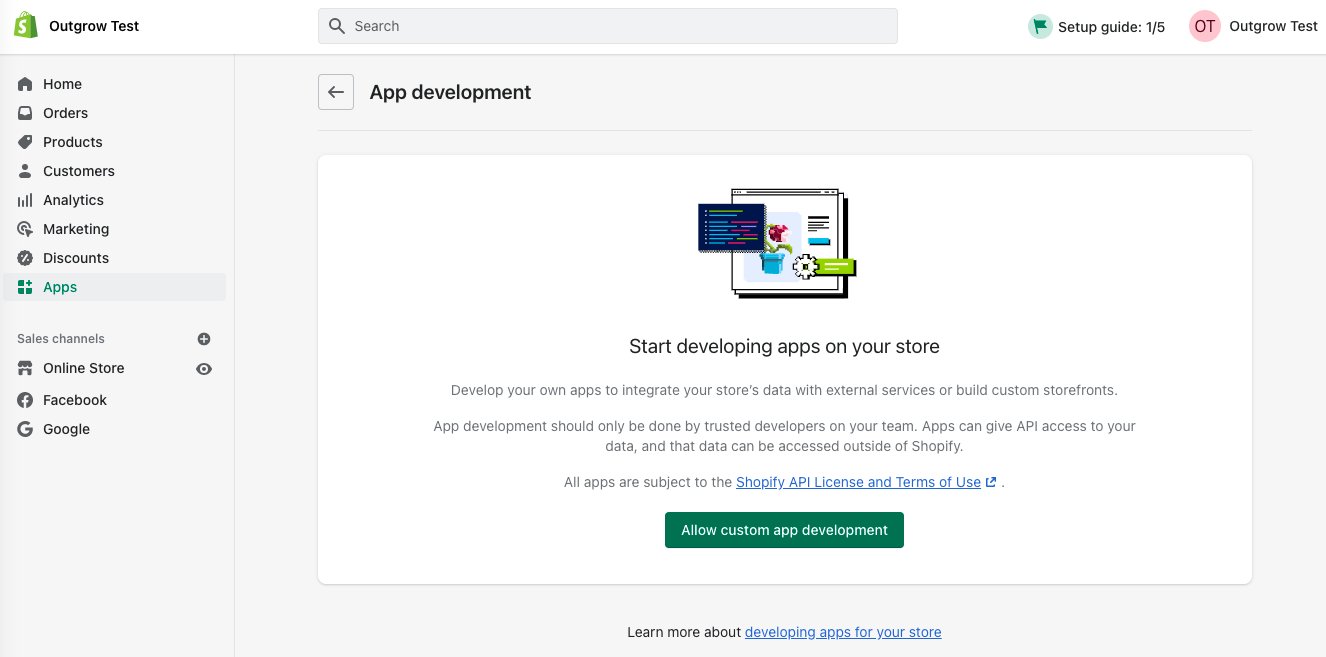Click the App development page title
Image resolution: width=1326 pixels, height=657 pixels.
pyautogui.click(x=450, y=92)
